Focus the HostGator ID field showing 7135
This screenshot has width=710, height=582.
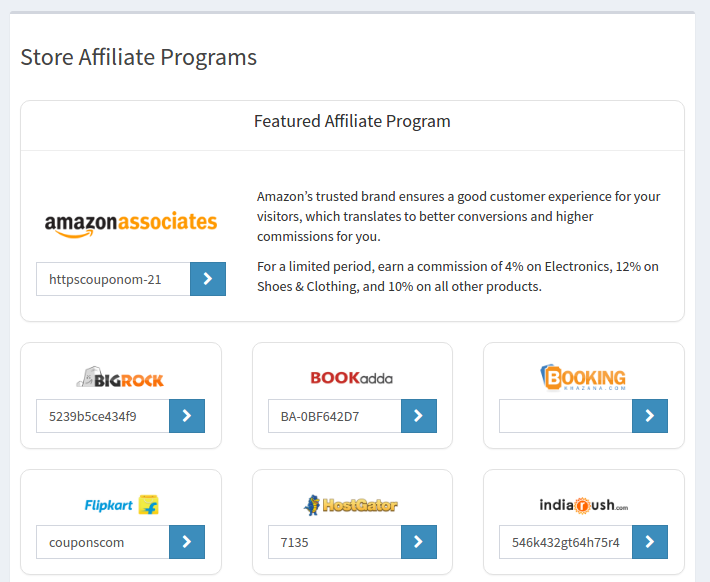(335, 542)
